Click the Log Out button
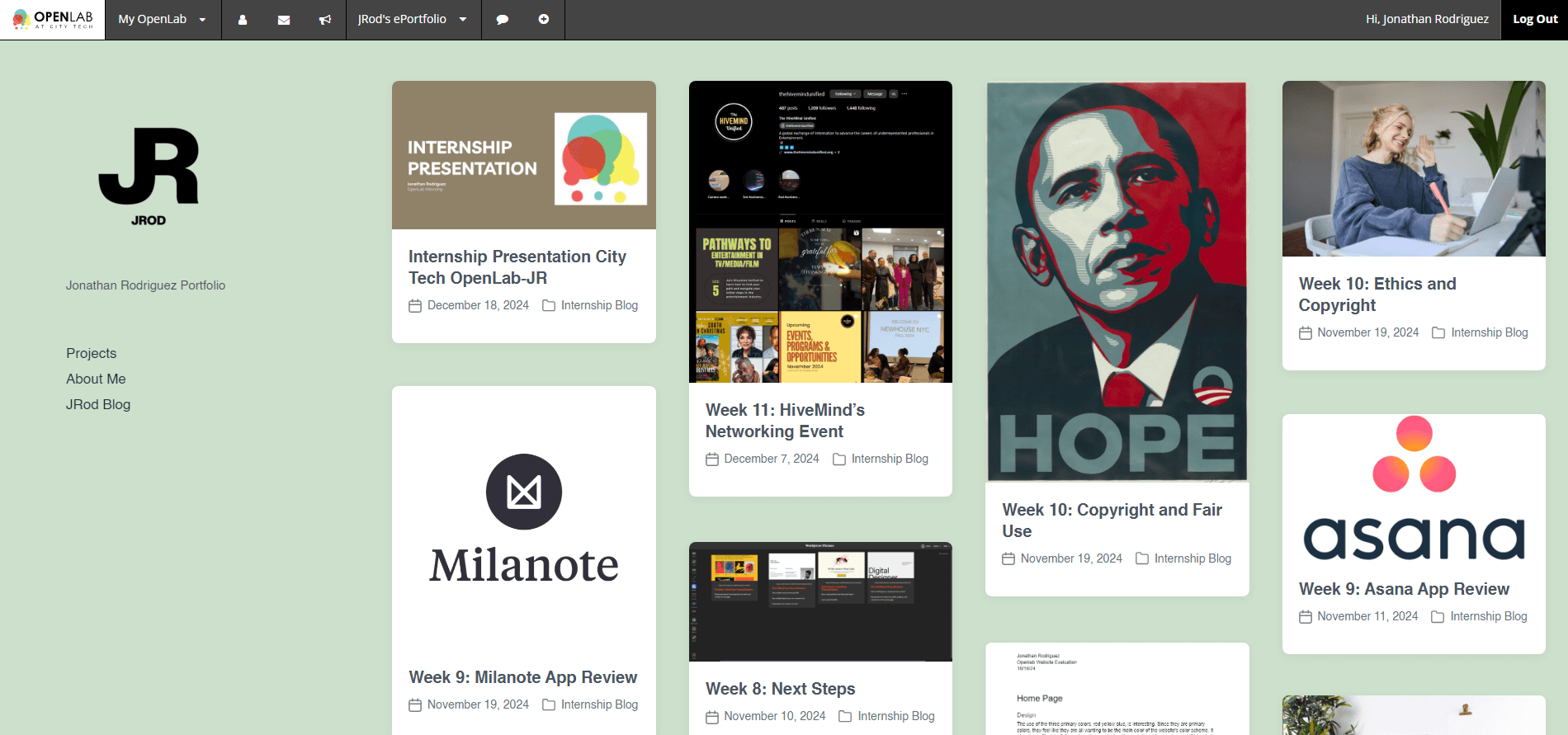This screenshot has height=735, width=1568. point(1535,19)
